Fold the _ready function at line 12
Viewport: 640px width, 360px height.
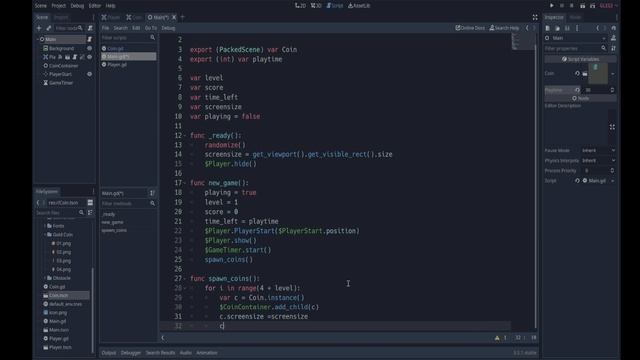tap(185, 136)
